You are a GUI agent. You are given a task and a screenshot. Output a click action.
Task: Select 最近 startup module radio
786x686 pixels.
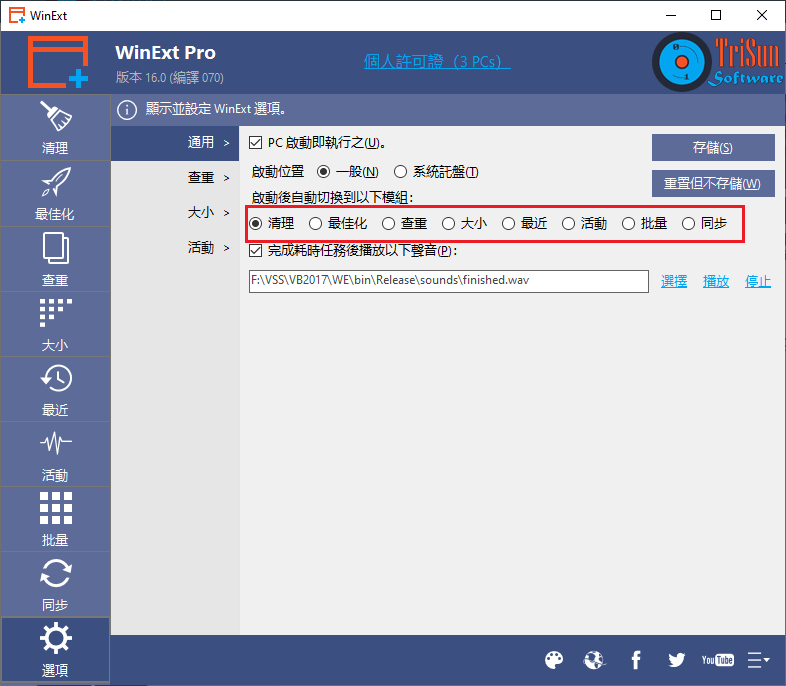click(508, 223)
